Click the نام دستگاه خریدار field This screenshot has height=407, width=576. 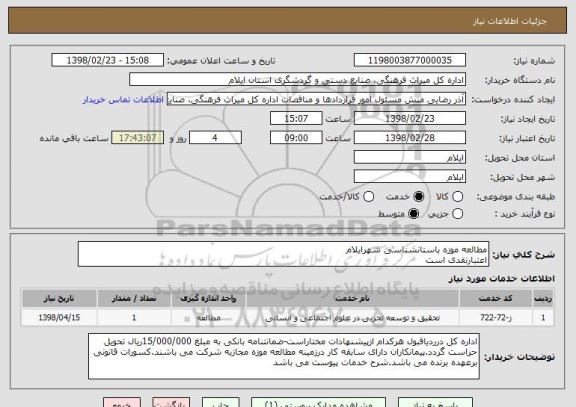pos(298,80)
